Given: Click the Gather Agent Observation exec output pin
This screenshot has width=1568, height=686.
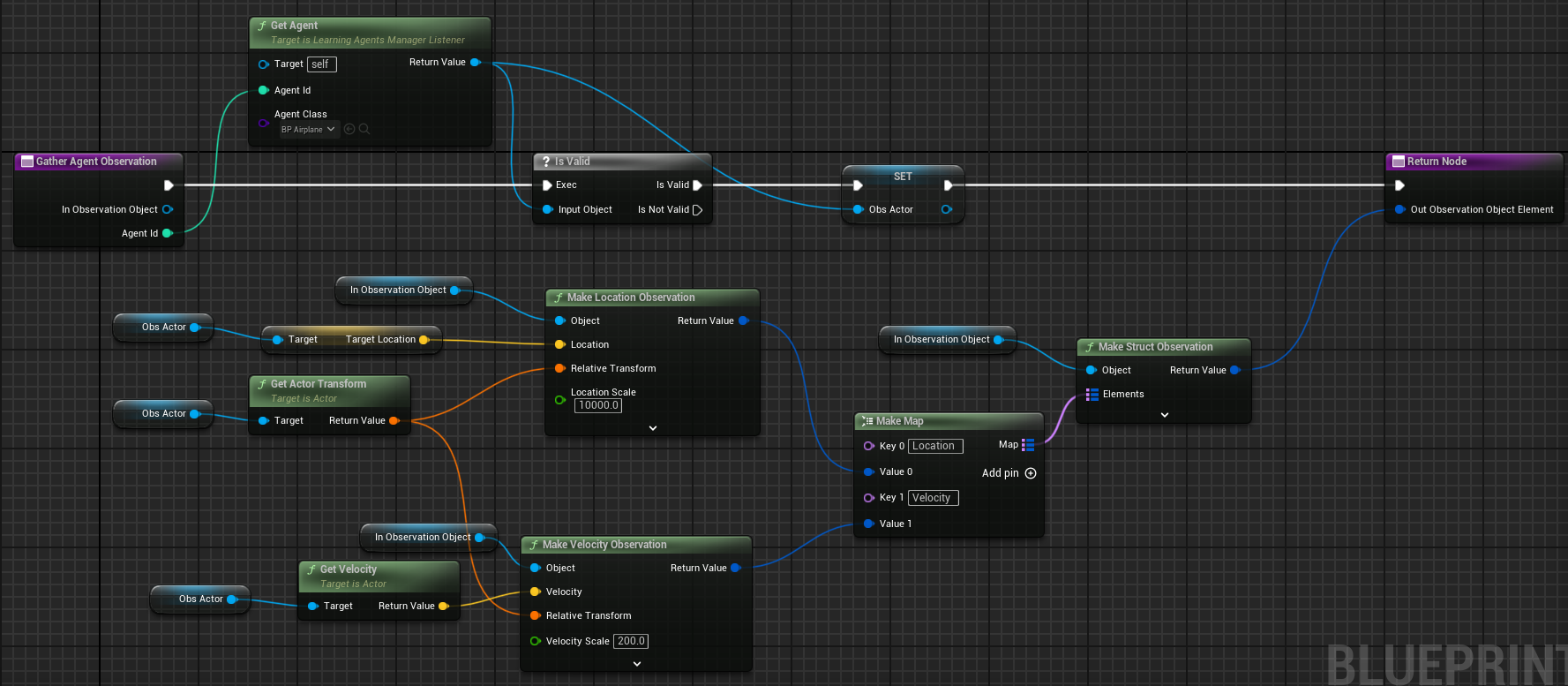Looking at the screenshot, I should 169,185.
